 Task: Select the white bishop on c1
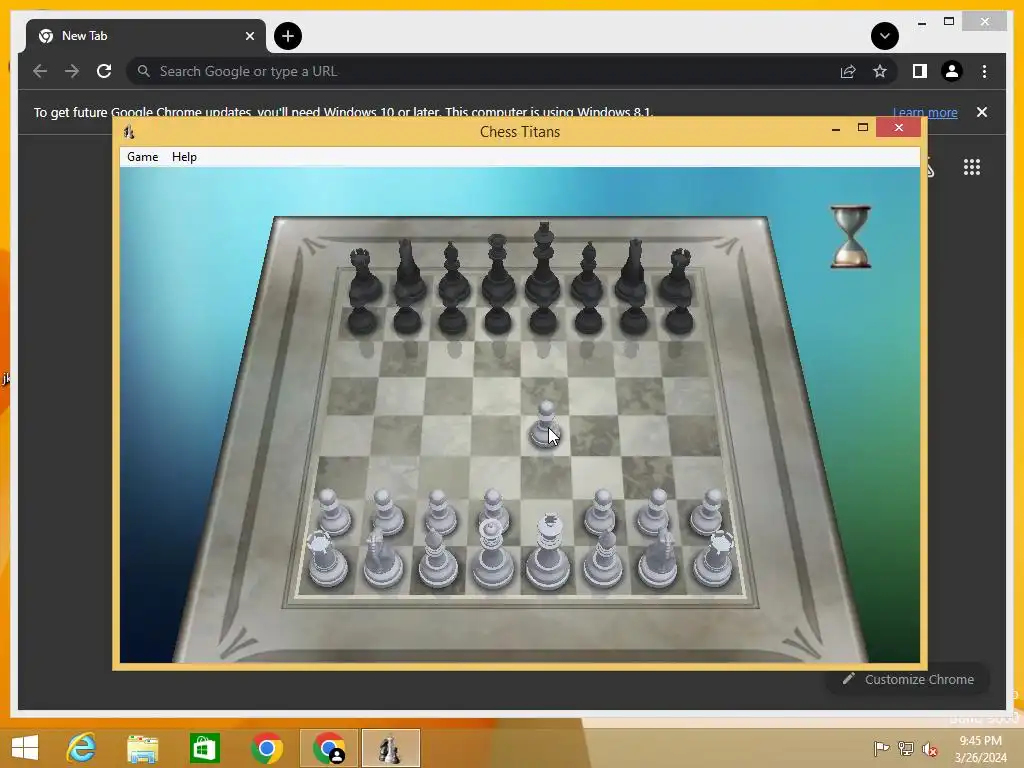point(438,560)
